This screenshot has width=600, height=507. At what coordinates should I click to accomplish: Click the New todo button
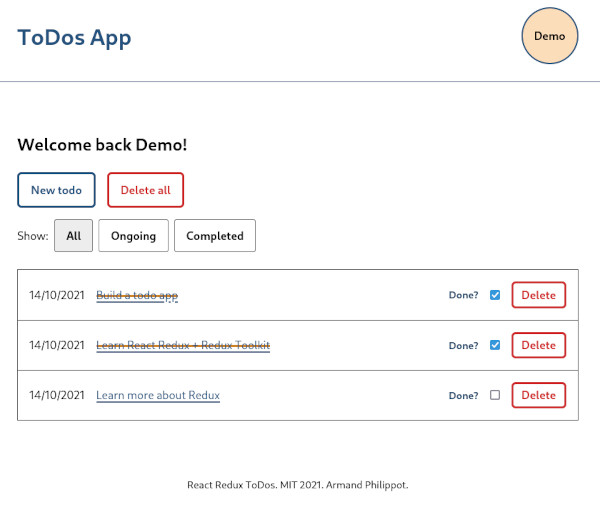(x=56, y=190)
